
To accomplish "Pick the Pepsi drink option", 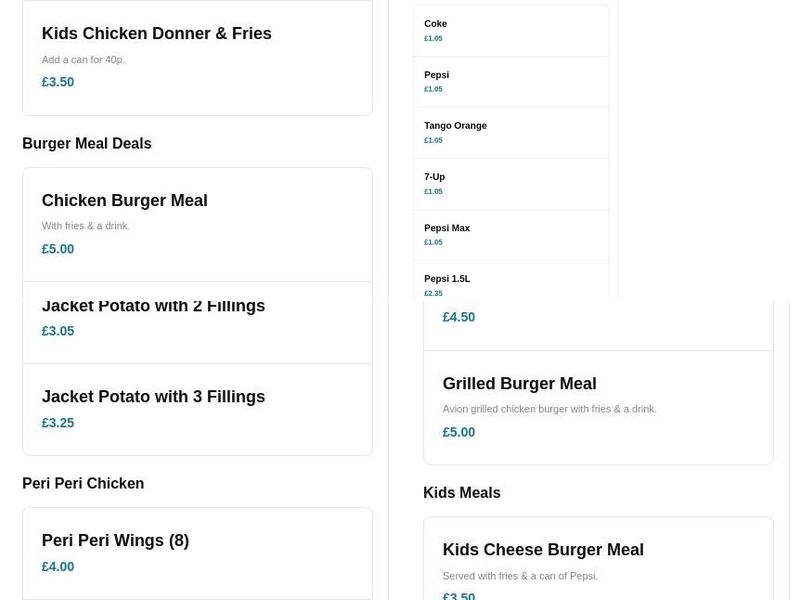I will [437, 74].
